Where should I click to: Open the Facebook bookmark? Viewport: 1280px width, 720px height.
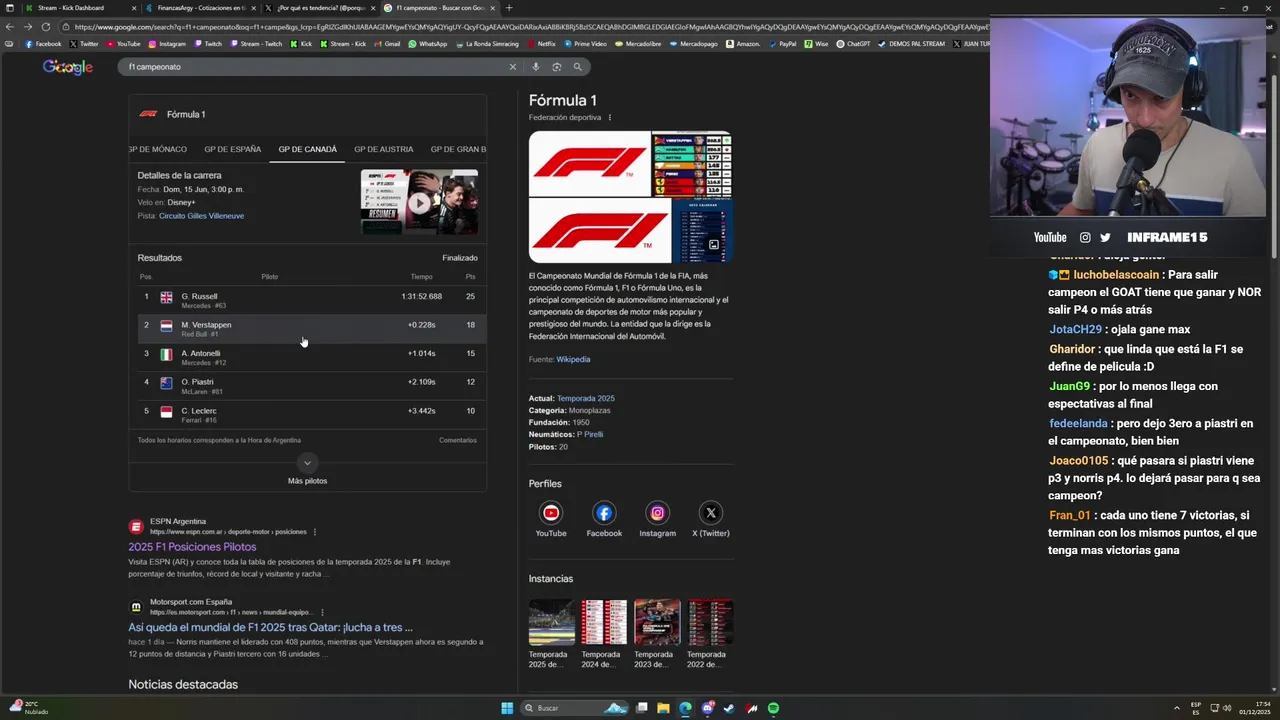[43, 44]
